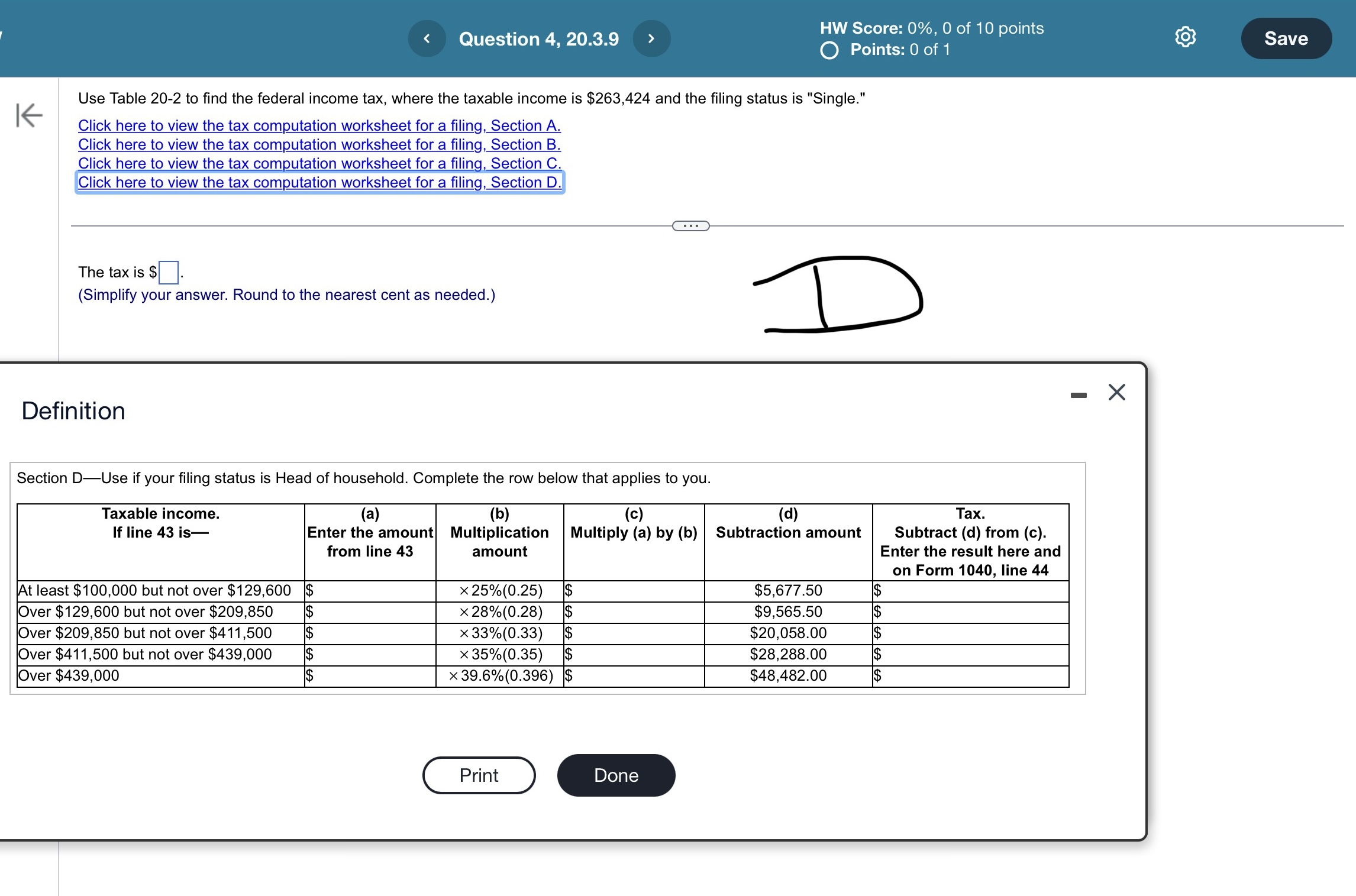Click the Question 4, 20.3.9 title

[x=538, y=39]
